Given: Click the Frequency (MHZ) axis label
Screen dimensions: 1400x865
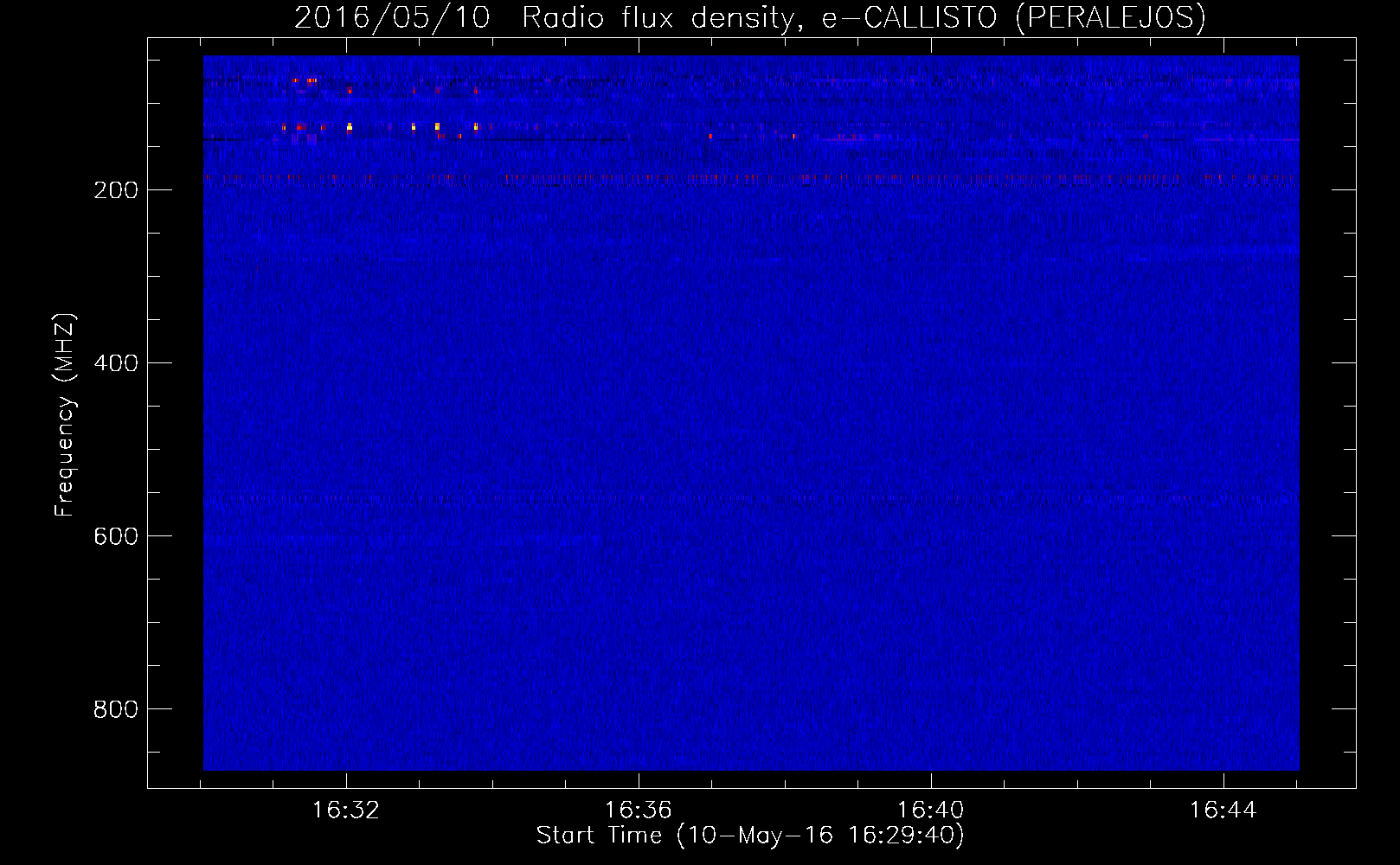Looking at the screenshot, I should coord(65,414).
